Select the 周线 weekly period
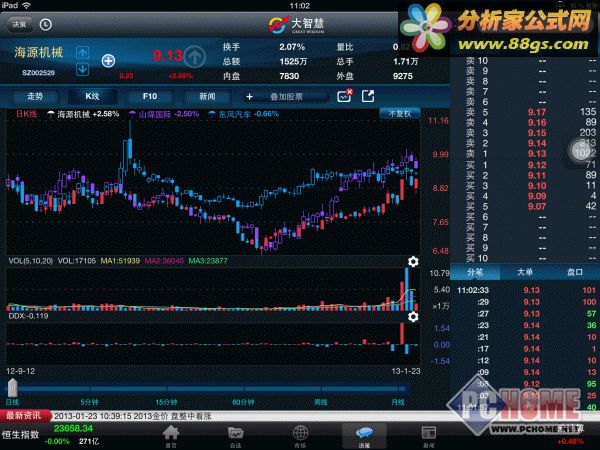 [x=321, y=402]
